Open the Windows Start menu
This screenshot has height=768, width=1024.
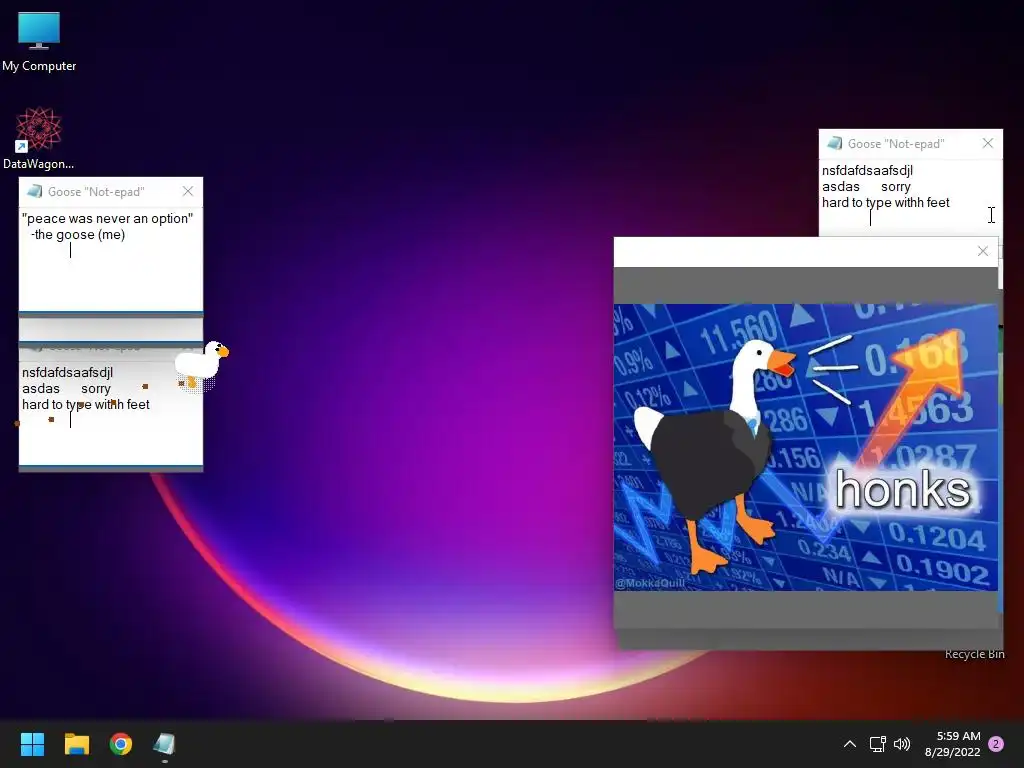(32, 744)
